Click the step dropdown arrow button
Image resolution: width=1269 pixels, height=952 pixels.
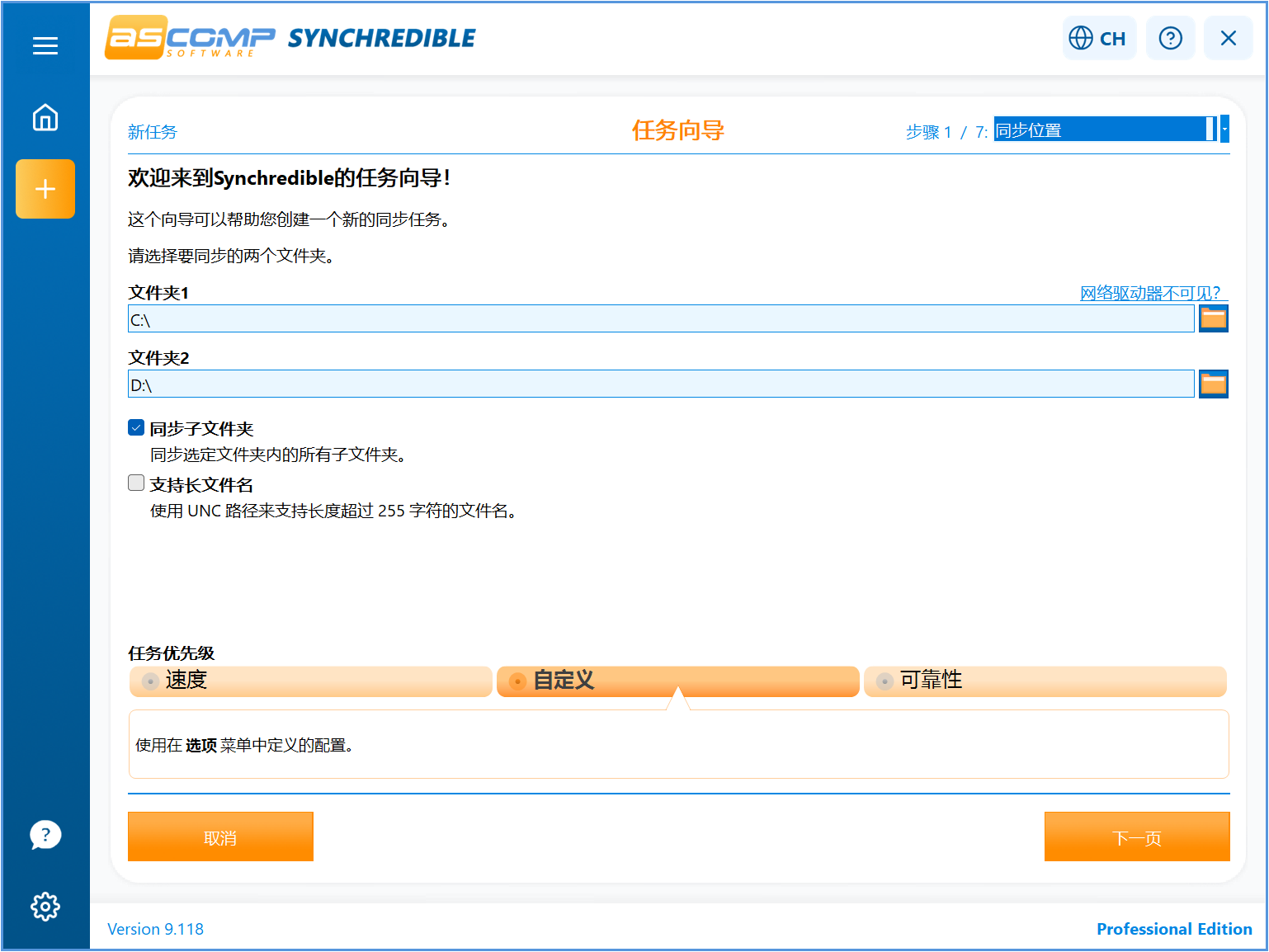pos(1224,130)
